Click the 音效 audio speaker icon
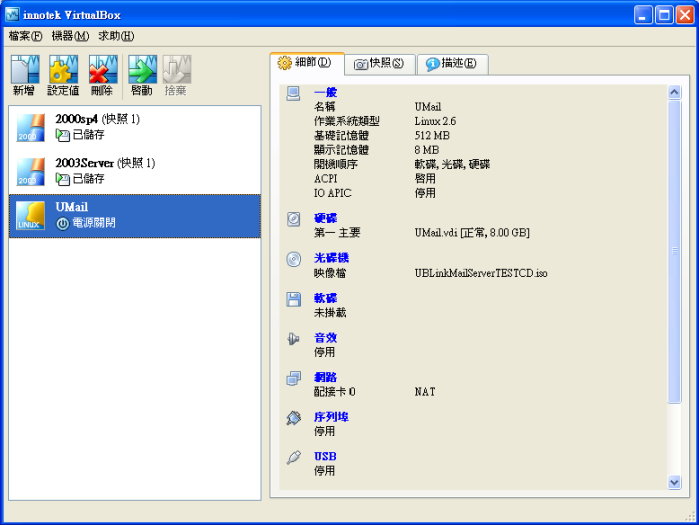Image resolution: width=699 pixels, height=525 pixels. coord(294,338)
